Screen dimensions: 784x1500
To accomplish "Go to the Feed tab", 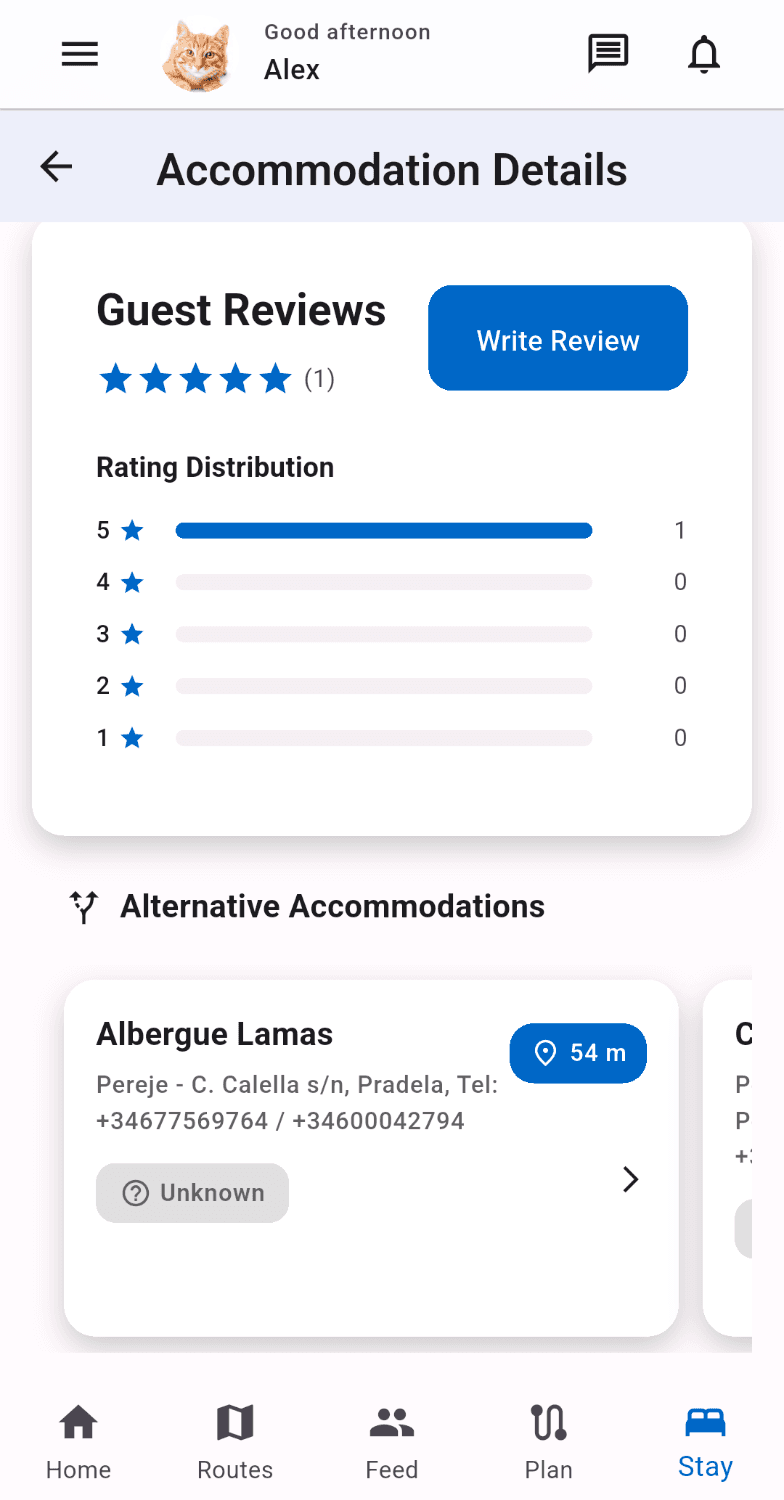I will (x=391, y=1442).
